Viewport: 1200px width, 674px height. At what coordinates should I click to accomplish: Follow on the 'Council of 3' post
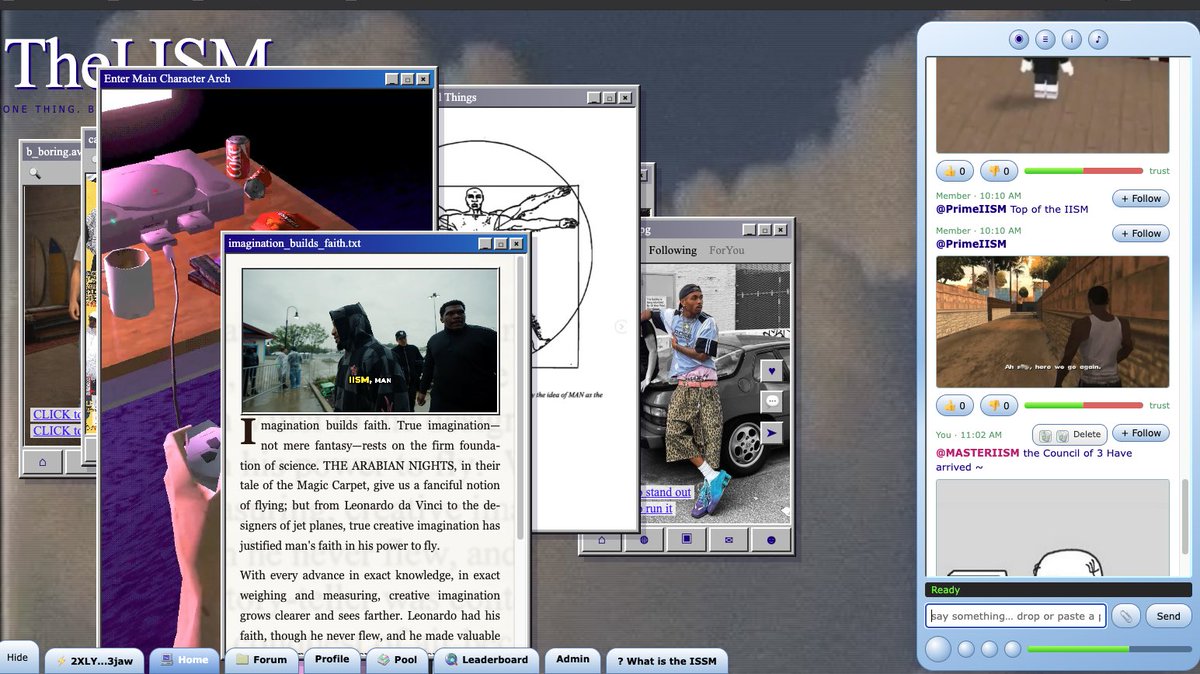tap(1140, 434)
